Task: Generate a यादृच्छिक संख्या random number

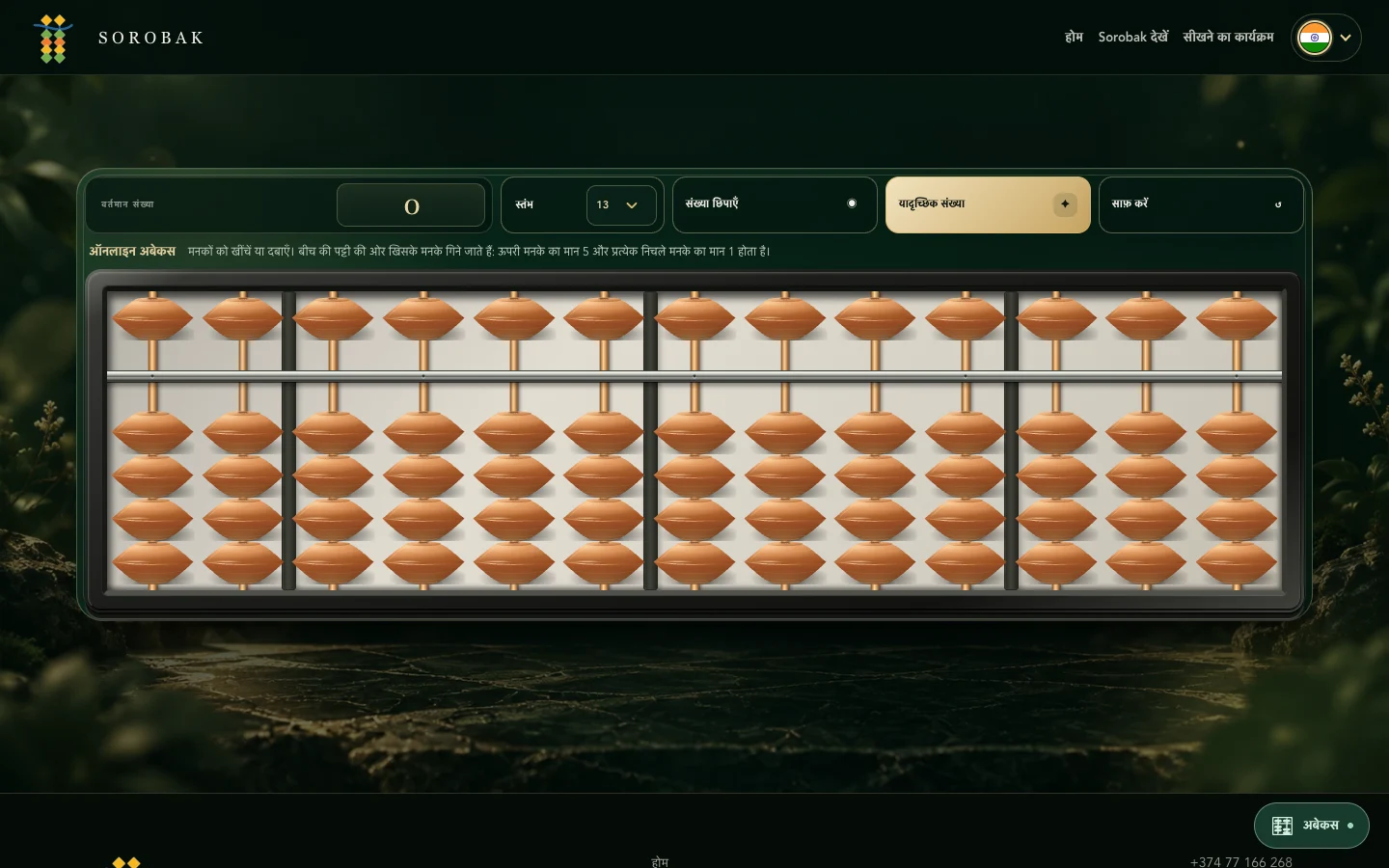Action: coord(988,204)
